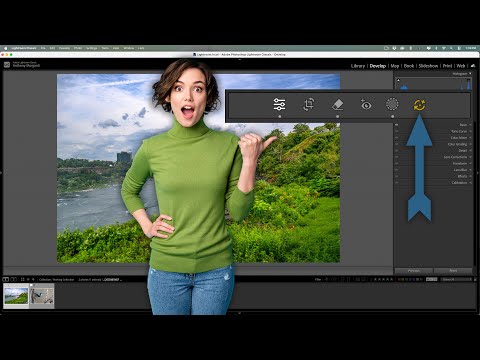Toggle the Detail panel switch
Image resolution: width=480 pixels, height=360 pixels.
(397, 150)
